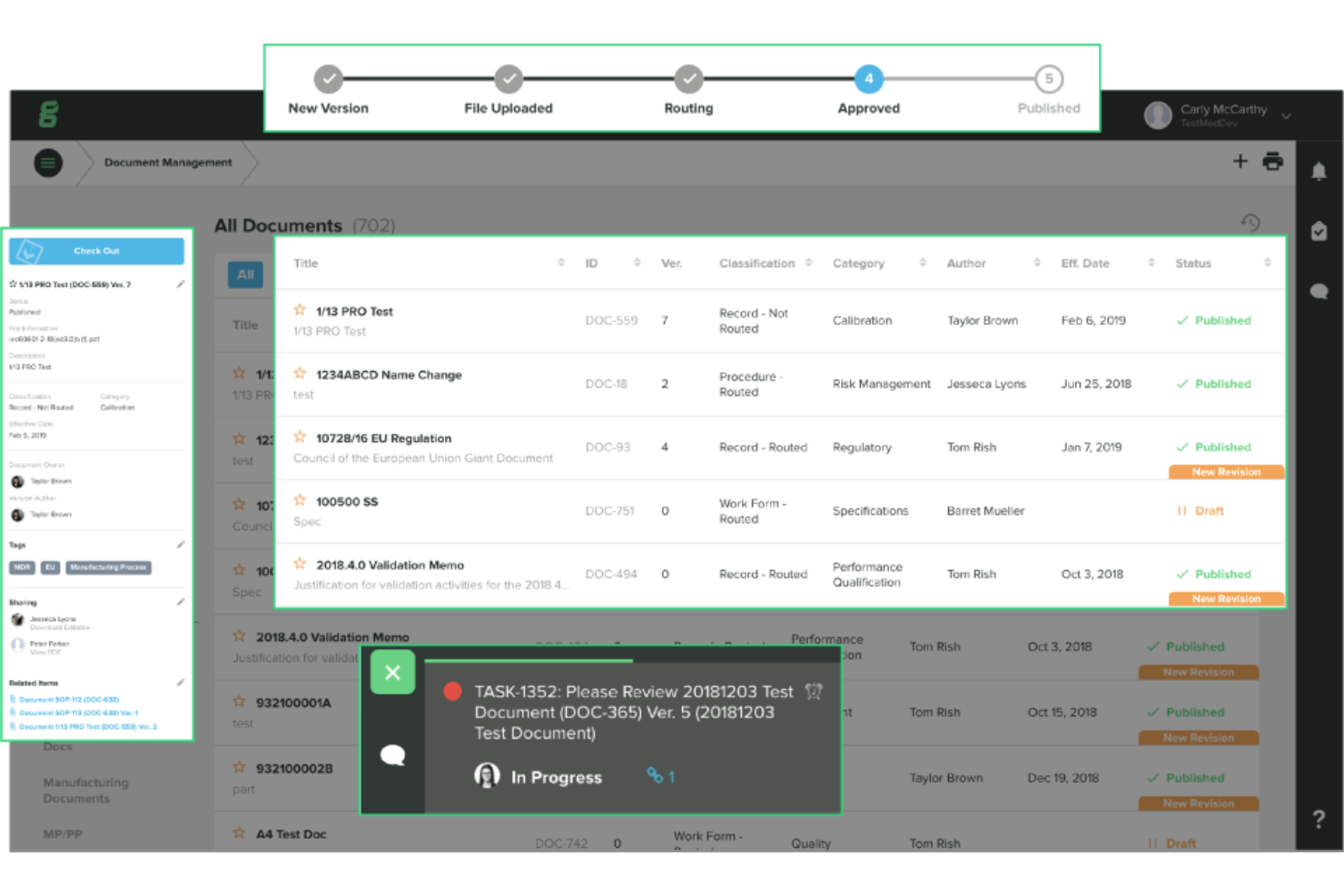Screen dimensions: 1344x896
Task: Click the Document Owner Taylor Brown avatar
Action: tap(17, 481)
